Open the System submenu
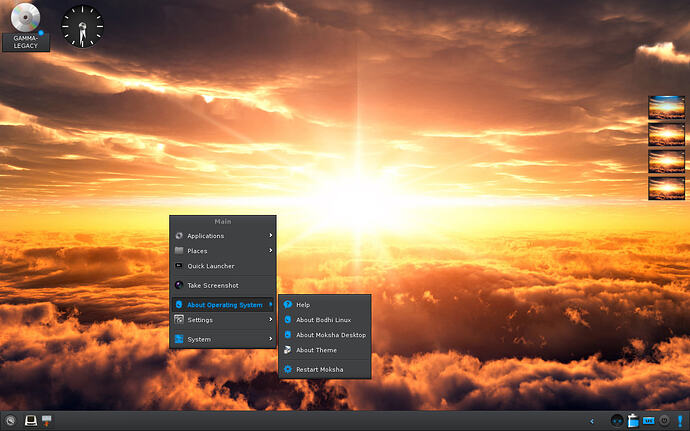Screen dimensions: 690x431 (223, 339)
